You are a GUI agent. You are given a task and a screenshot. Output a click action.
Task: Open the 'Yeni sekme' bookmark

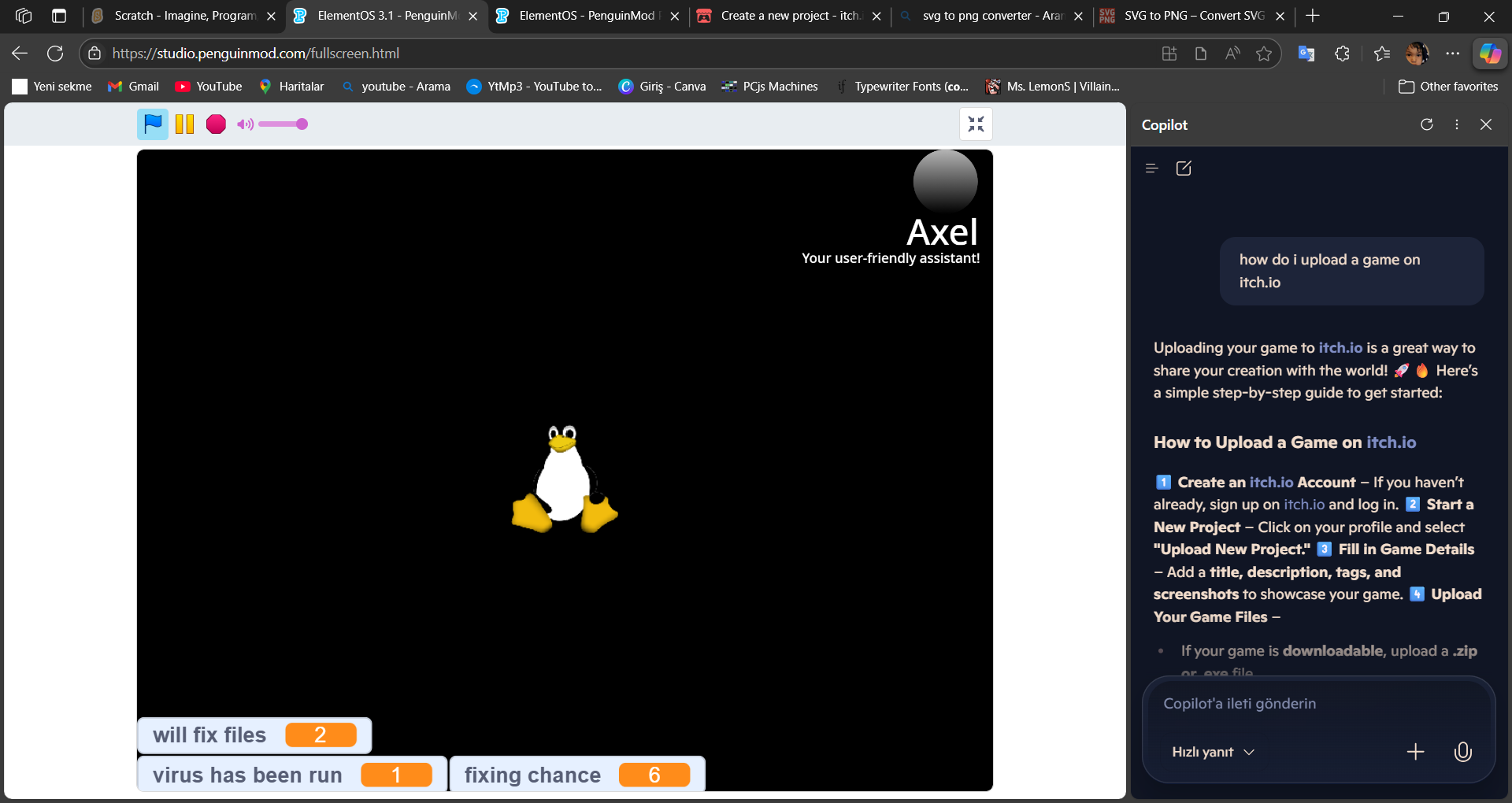(x=52, y=87)
